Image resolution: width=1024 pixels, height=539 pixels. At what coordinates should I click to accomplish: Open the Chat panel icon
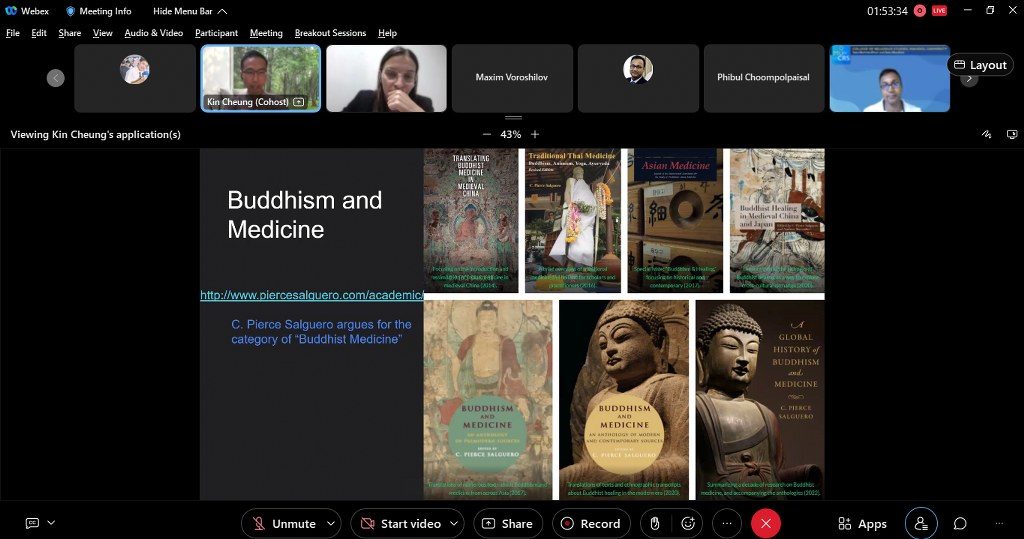960,523
